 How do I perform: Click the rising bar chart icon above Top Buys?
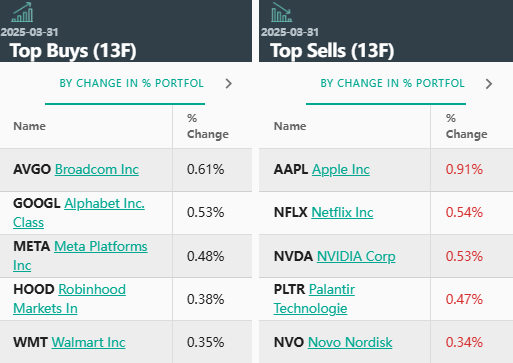22,12
